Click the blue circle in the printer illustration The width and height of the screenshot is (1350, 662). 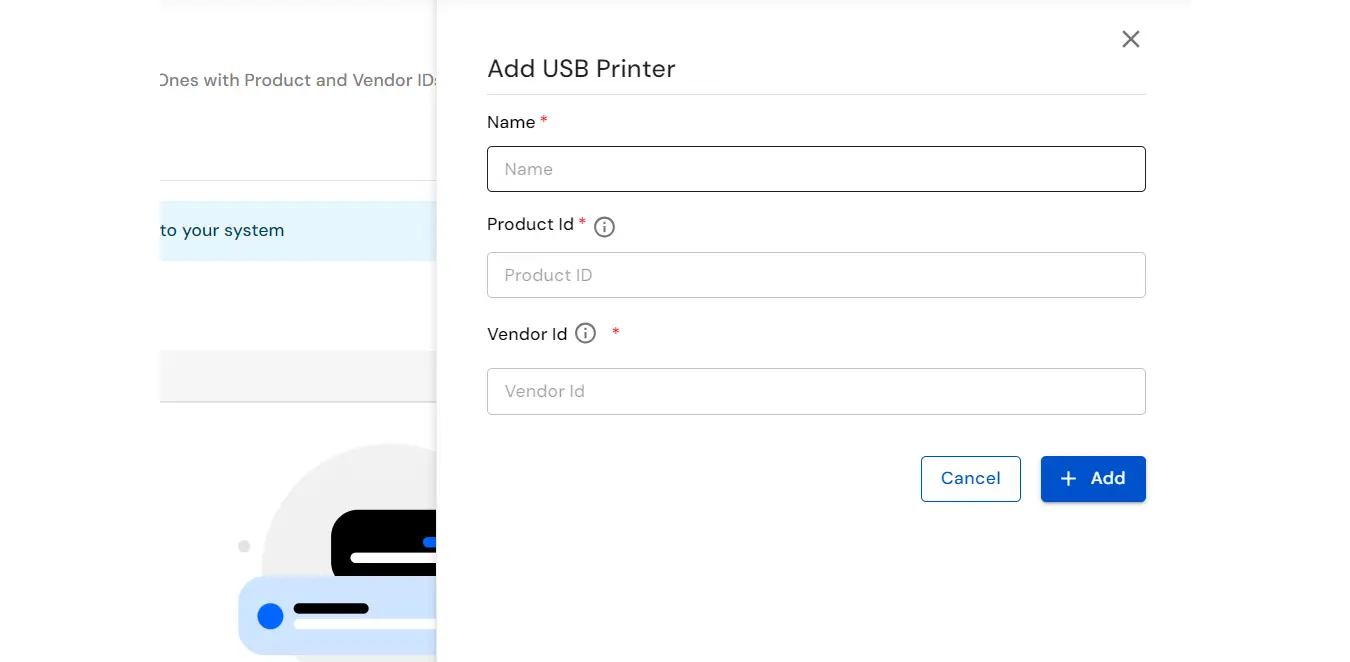coord(270,616)
